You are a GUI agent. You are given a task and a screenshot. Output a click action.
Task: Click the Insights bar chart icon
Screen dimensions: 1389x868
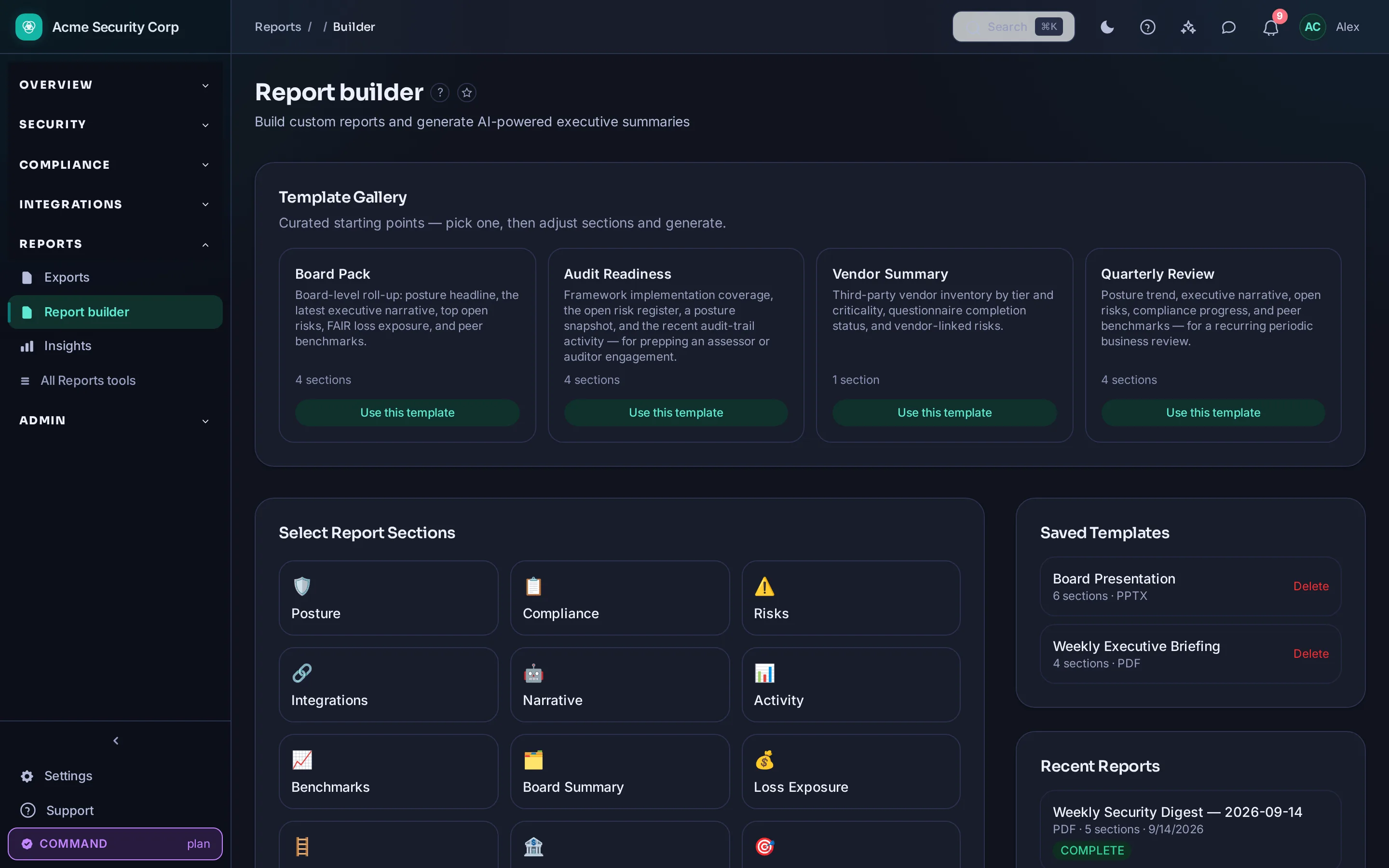tap(27, 346)
